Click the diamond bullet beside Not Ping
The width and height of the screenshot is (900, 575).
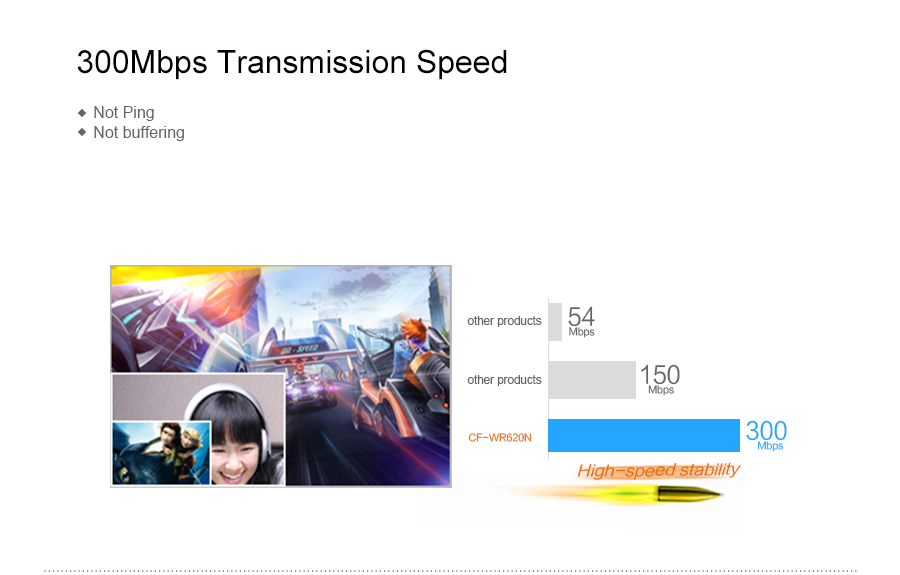tap(82, 112)
